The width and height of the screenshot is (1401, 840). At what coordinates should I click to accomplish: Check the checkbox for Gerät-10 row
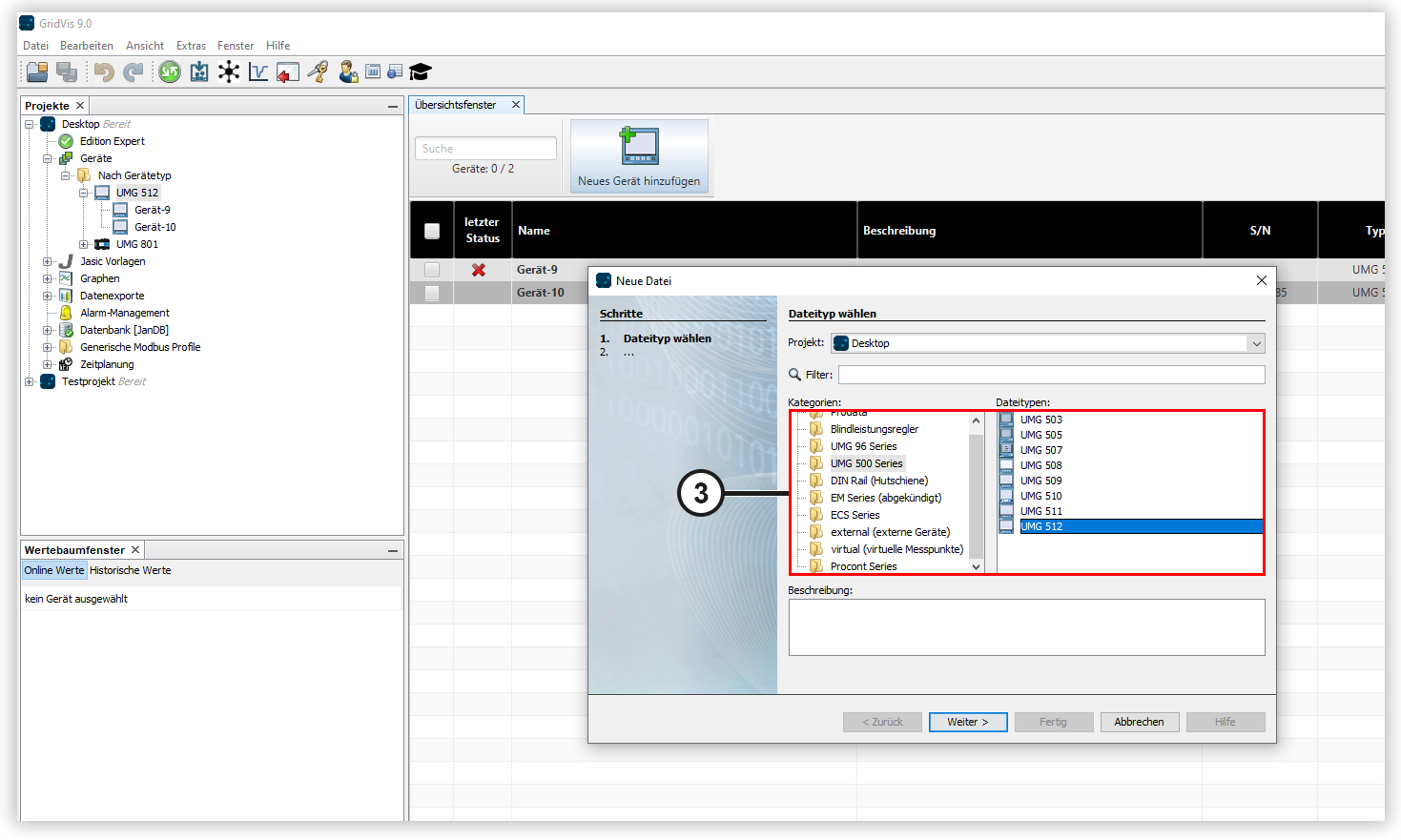[432, 293]
